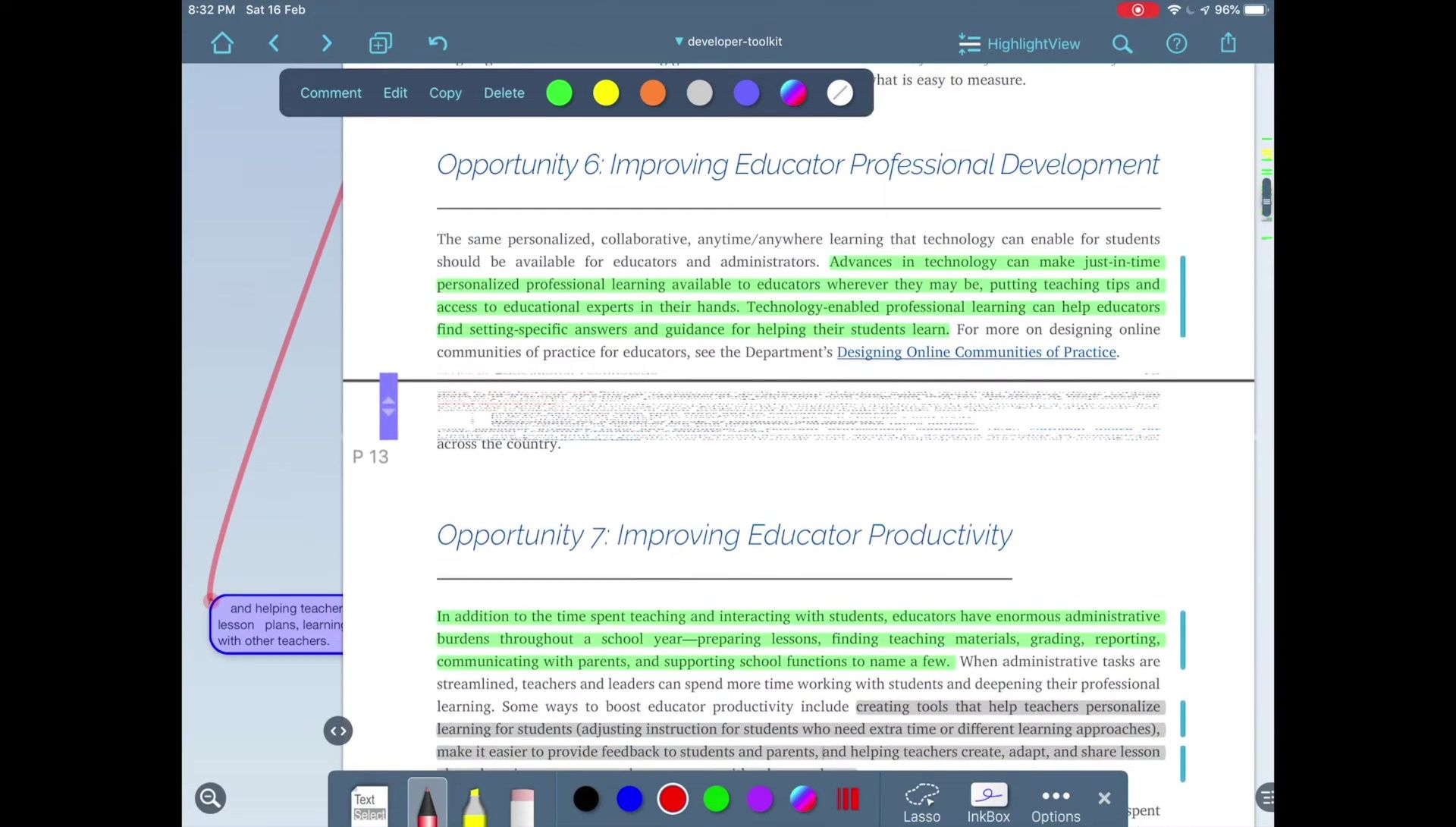Screen dimensions: 1456x827
Task: Choose Comment in the highlight popup
Action: pos(331,93)
